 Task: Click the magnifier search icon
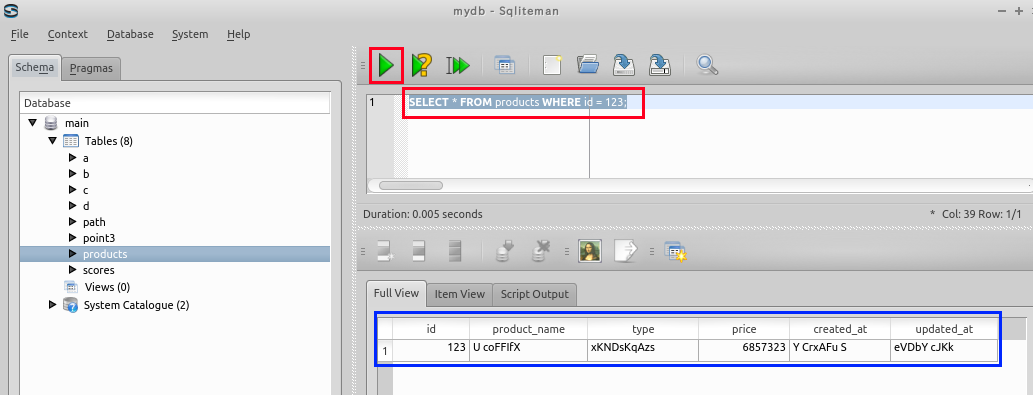tap(707, 65)
